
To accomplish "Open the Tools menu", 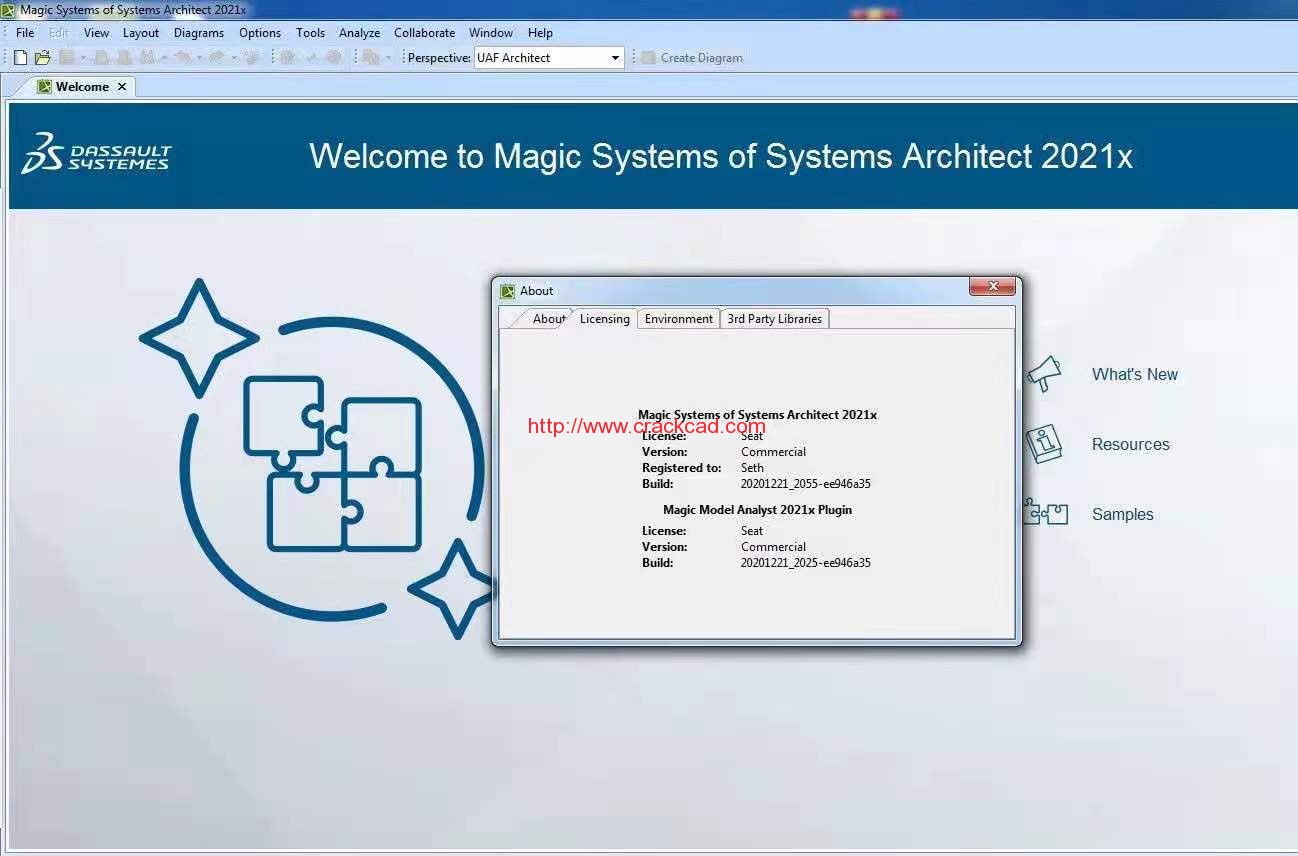I will [x=311, y=33].
